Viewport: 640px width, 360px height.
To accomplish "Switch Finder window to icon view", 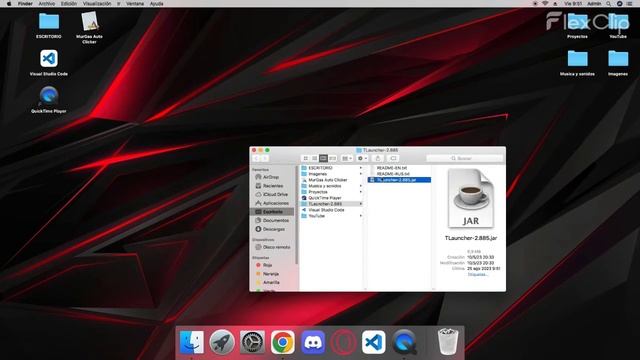I will [x=305, y=158].
